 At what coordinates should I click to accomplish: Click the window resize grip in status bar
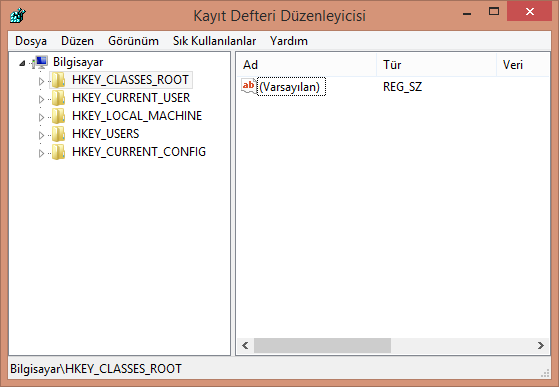[545, 373]
